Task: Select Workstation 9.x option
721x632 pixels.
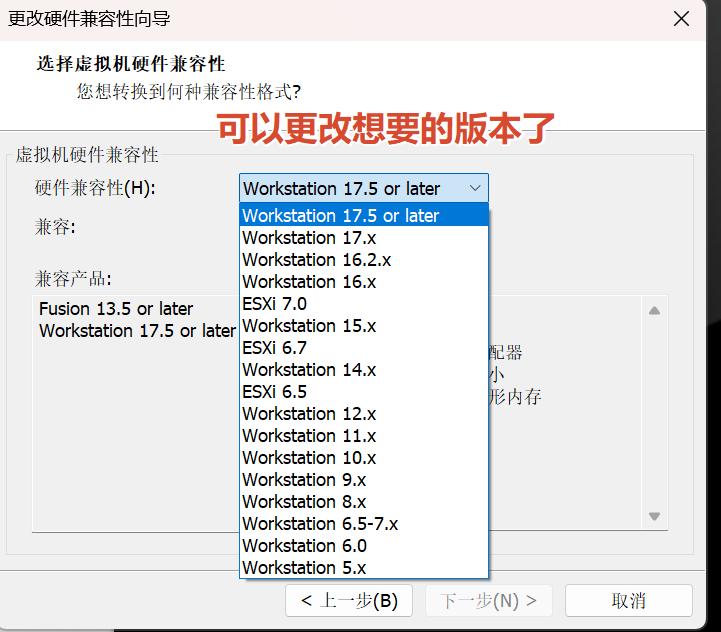Action: pyautogui.click(x=364, y=480)
